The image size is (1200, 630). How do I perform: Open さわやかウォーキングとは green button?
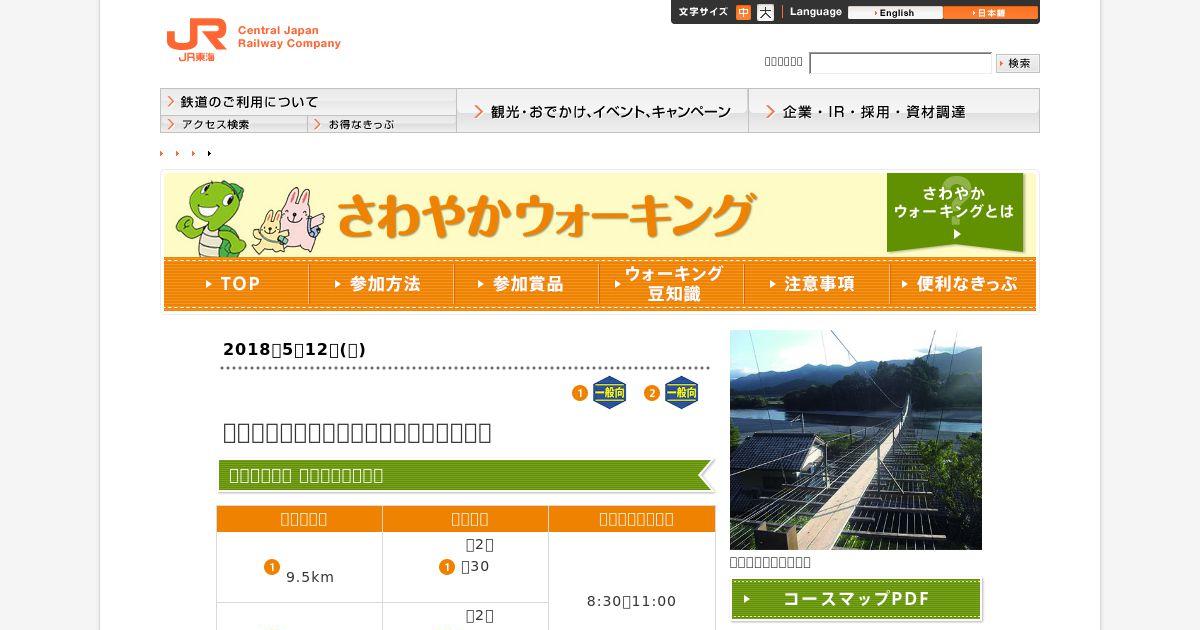pyautogui.click(x=955, y=213)
